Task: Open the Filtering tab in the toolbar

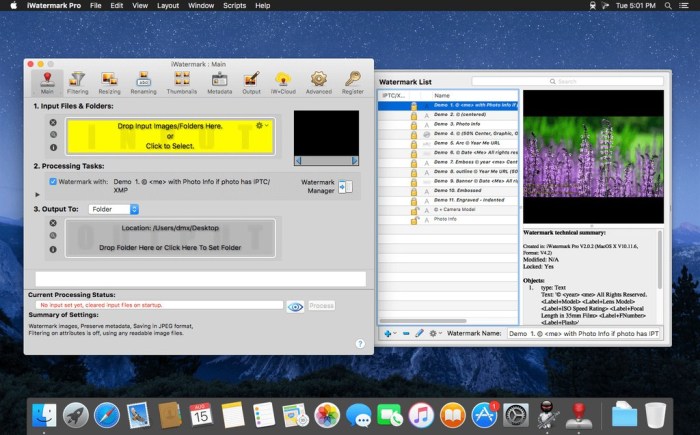Action: coord(77,80)
